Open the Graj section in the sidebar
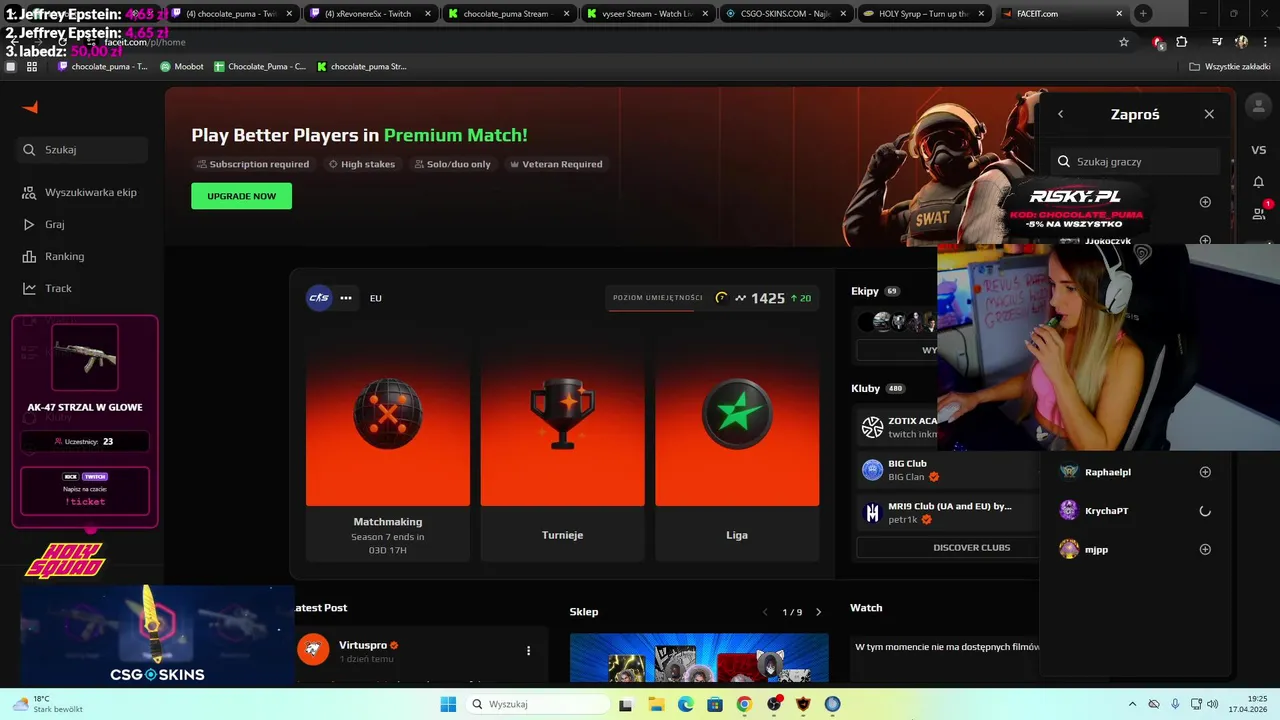This screenshot has height=720, width=1280. [44, 224]
